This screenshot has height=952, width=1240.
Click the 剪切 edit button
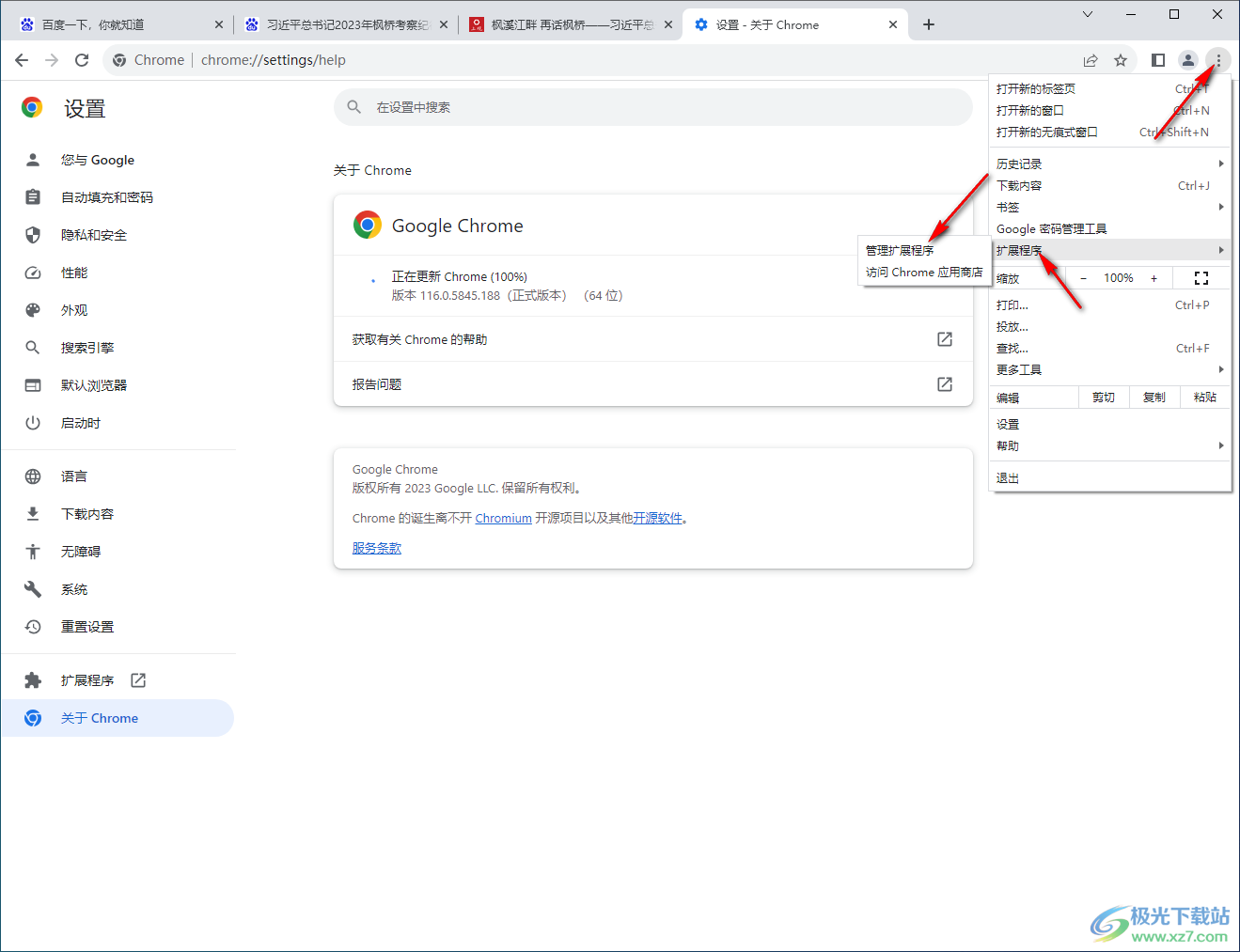1104,398
